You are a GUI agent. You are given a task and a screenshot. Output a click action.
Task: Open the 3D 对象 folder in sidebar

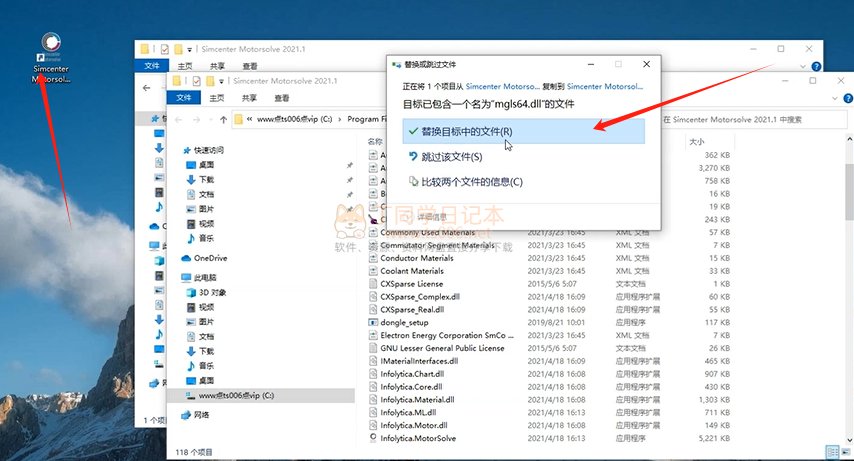coord(212,292)
